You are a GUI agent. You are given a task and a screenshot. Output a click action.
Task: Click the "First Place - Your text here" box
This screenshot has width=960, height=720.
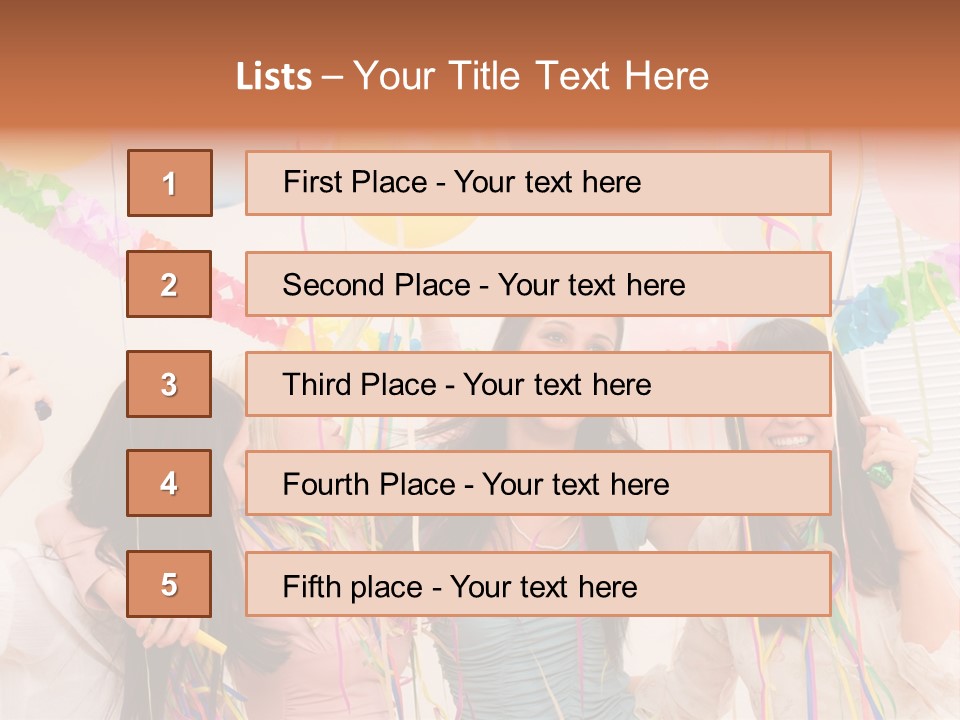538,183
